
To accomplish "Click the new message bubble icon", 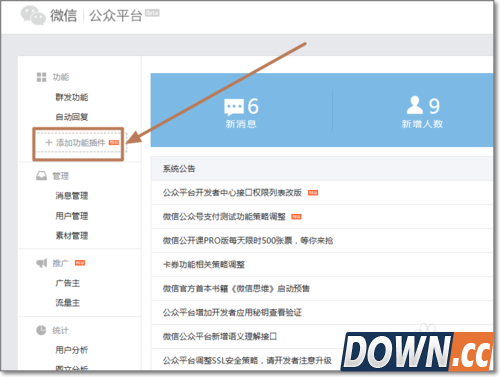I will click(234, 107).
